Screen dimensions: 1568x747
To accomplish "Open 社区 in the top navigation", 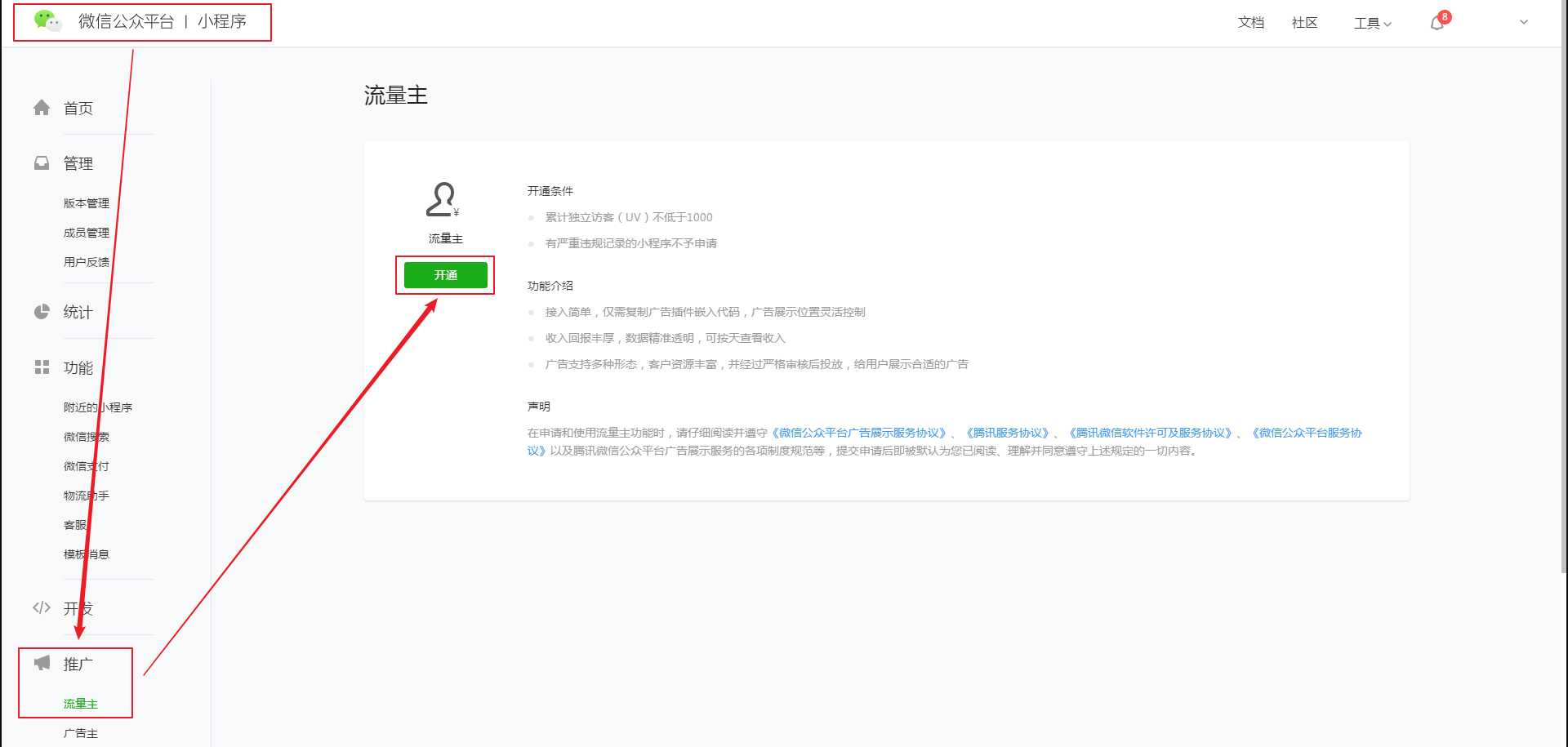I will tap(1305, 23).
